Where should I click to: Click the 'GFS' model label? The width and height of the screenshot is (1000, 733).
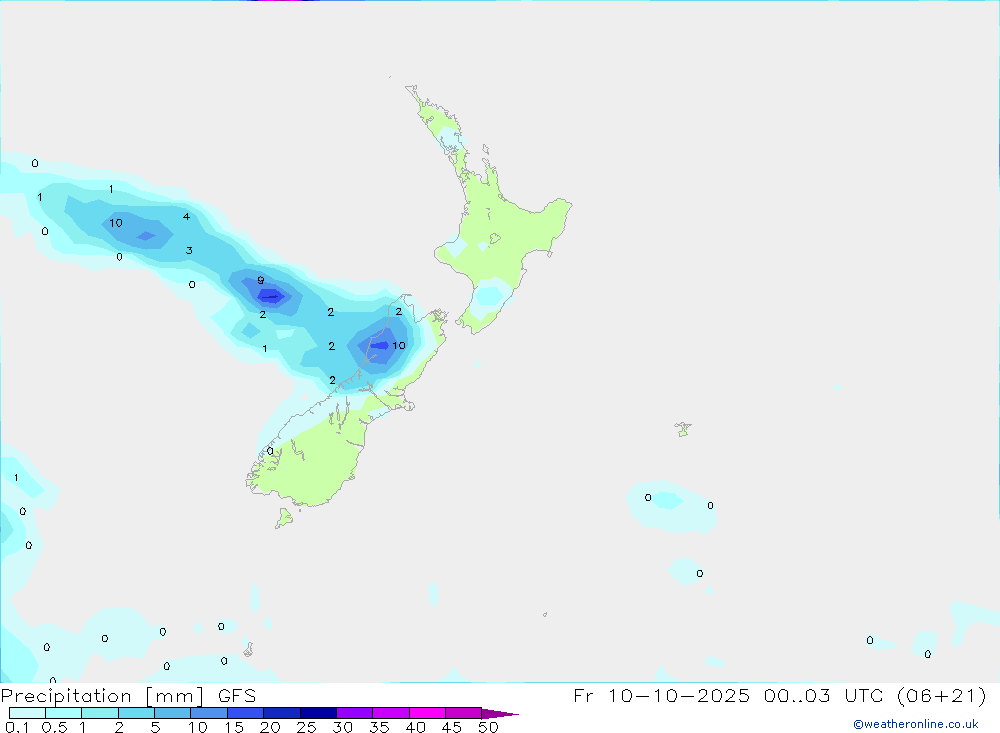237,696
